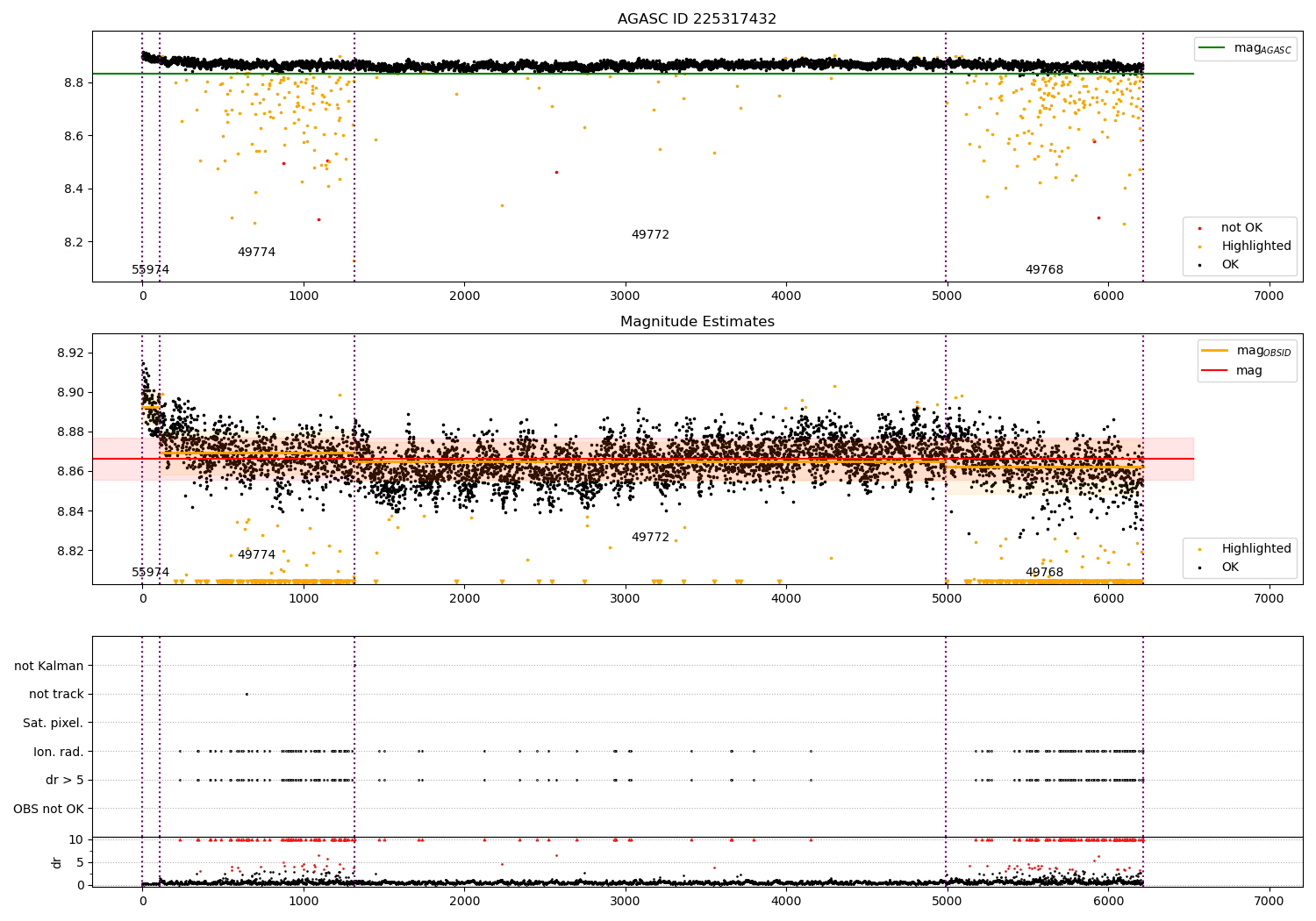The image size is (1316, 921).
Task: Click the 'Ion. rad.' axis label
Action: (59, 752)
